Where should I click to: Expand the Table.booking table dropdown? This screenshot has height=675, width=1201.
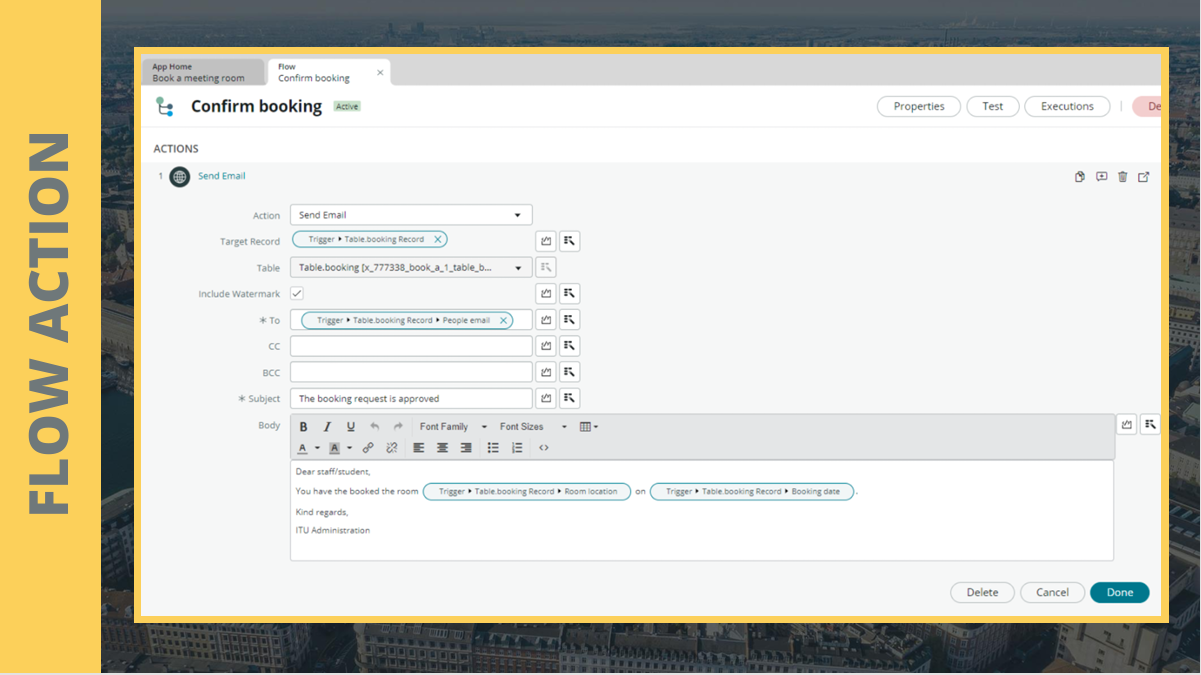(411, 268)
